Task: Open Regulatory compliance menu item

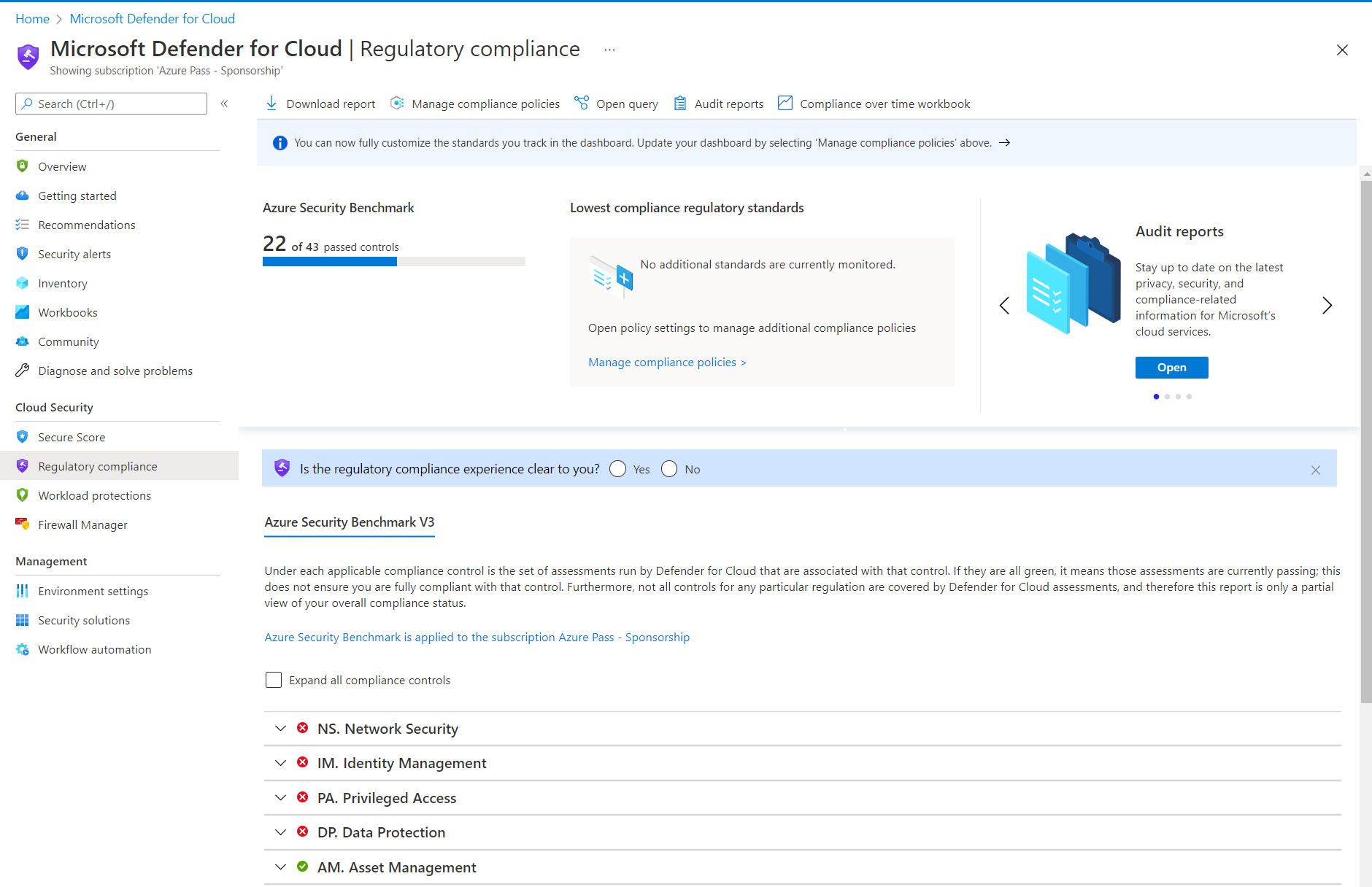Action: tap(119, 466)
